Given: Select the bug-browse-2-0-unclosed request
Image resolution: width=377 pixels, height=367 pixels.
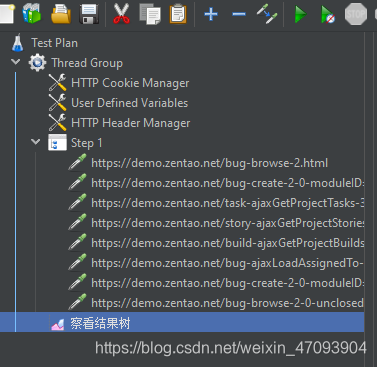Looking at the screenshot, I should pyautogui.click(x=228, y=303).
